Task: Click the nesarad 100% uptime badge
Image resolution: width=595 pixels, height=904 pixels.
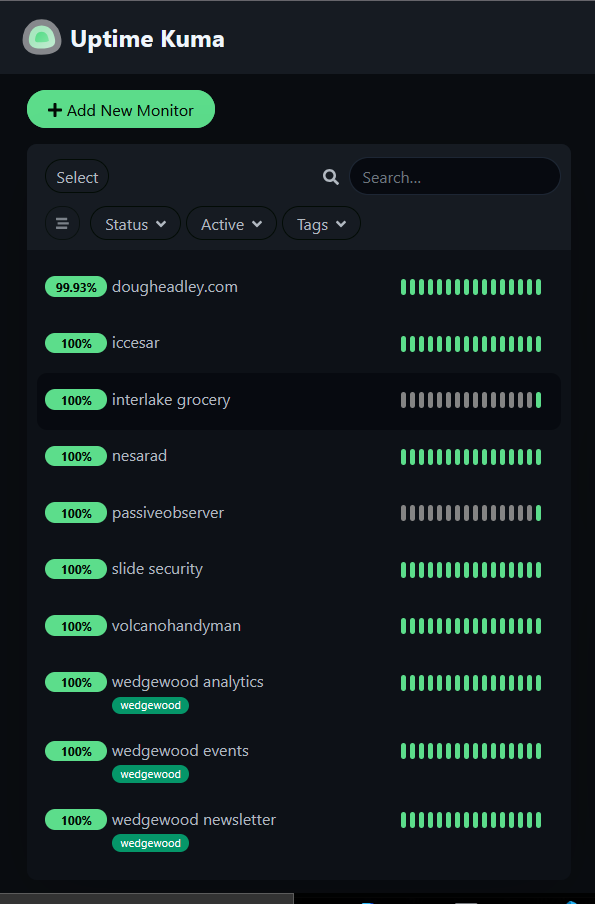Action: coord(76,457)
